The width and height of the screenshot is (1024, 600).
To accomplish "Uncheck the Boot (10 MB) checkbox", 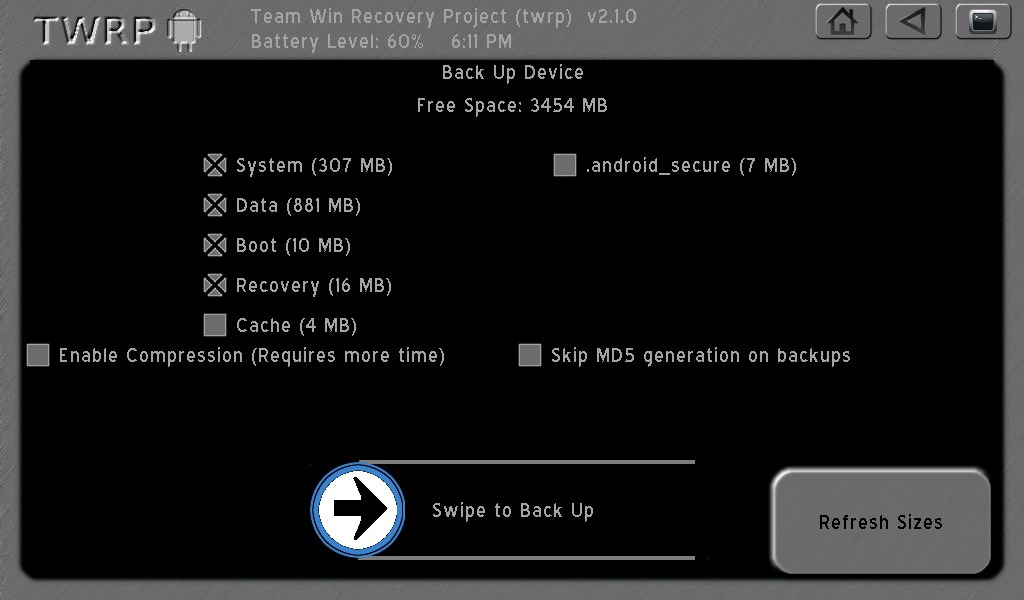I will (x=215, y=245).
